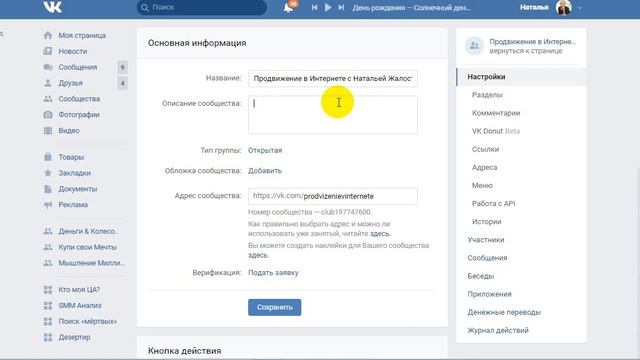Click the Название community name field

[333, 78]
